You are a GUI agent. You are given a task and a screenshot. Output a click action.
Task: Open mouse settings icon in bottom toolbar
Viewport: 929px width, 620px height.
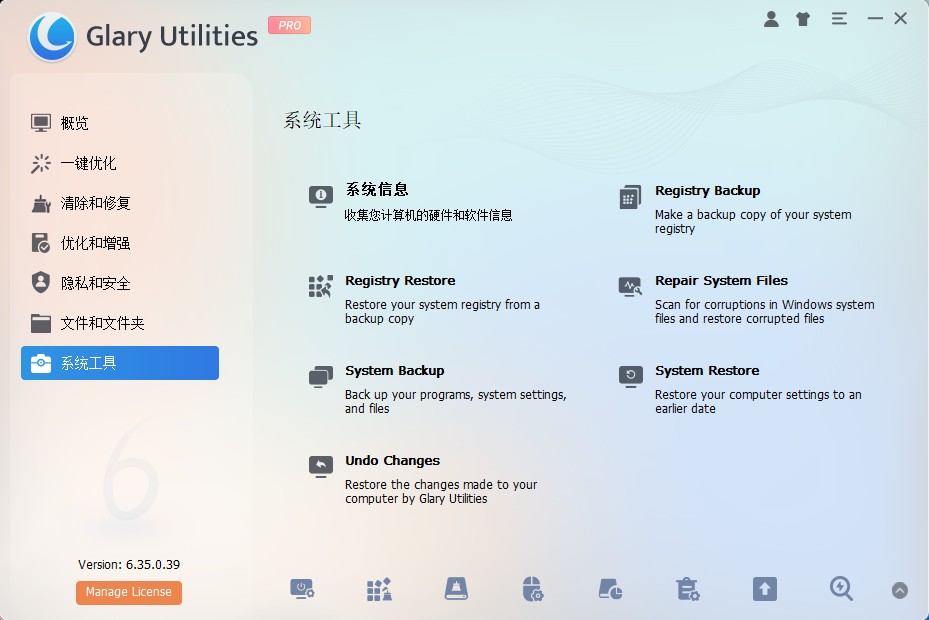point(533,589)
